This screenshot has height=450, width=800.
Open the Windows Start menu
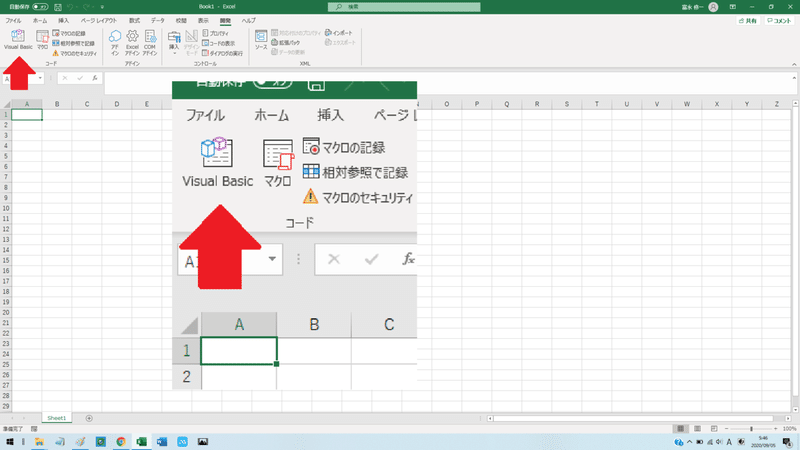[x=9, y=442]
